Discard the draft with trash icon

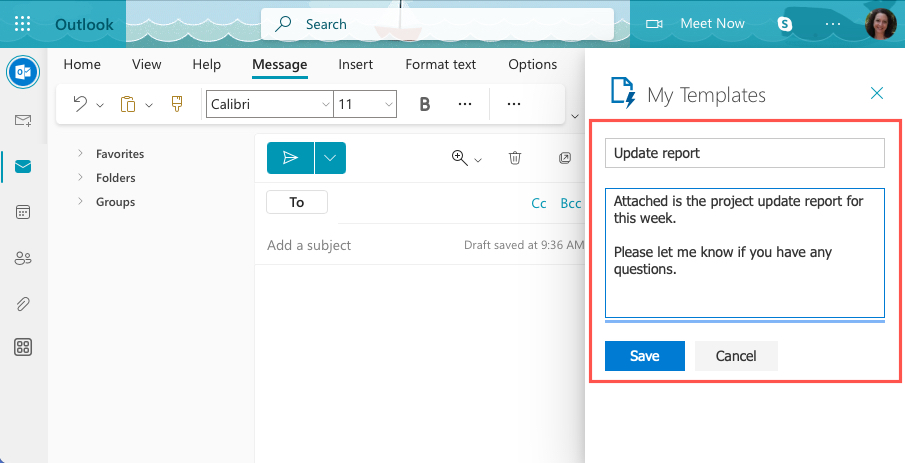pyautogui.click(x=515, y=158)
